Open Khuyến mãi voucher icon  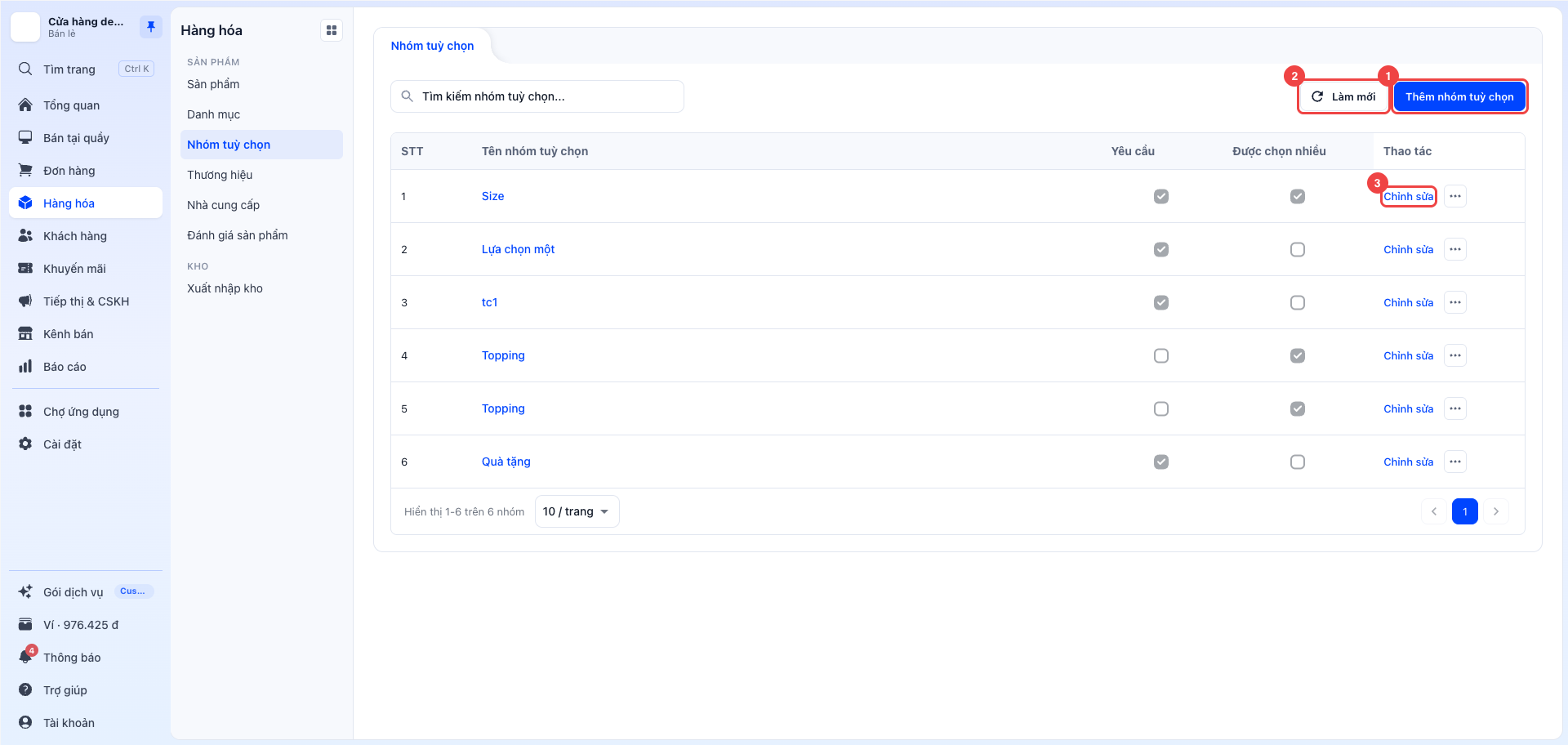25,268
